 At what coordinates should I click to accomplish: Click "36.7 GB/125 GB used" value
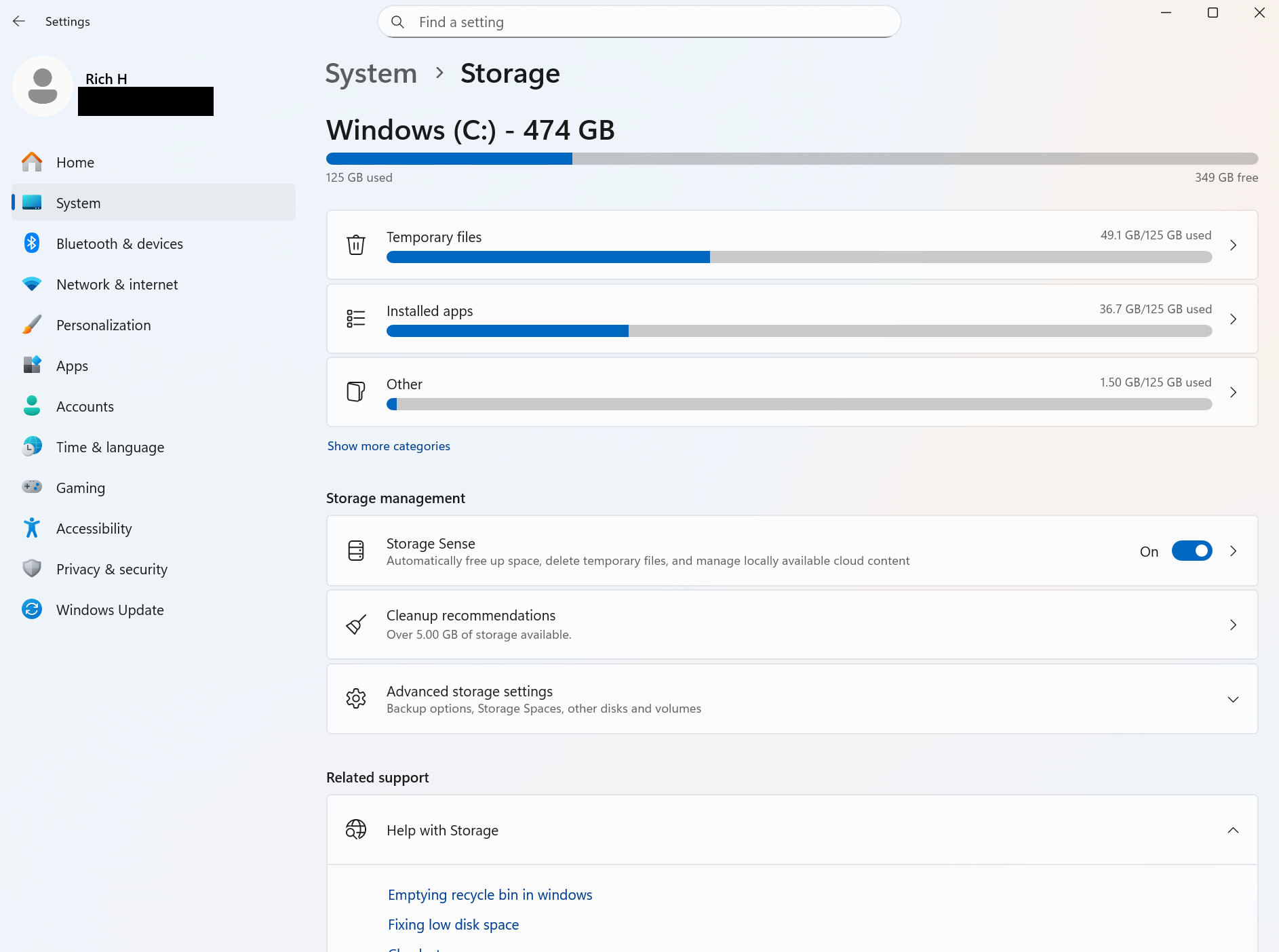(x=1156, y=309)
